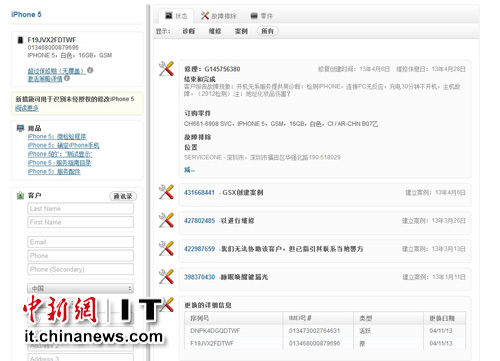Click the 睡眠唤醒键损坏 case title
The width and height of the screenshot is (500, 361).
coord(245,277)
